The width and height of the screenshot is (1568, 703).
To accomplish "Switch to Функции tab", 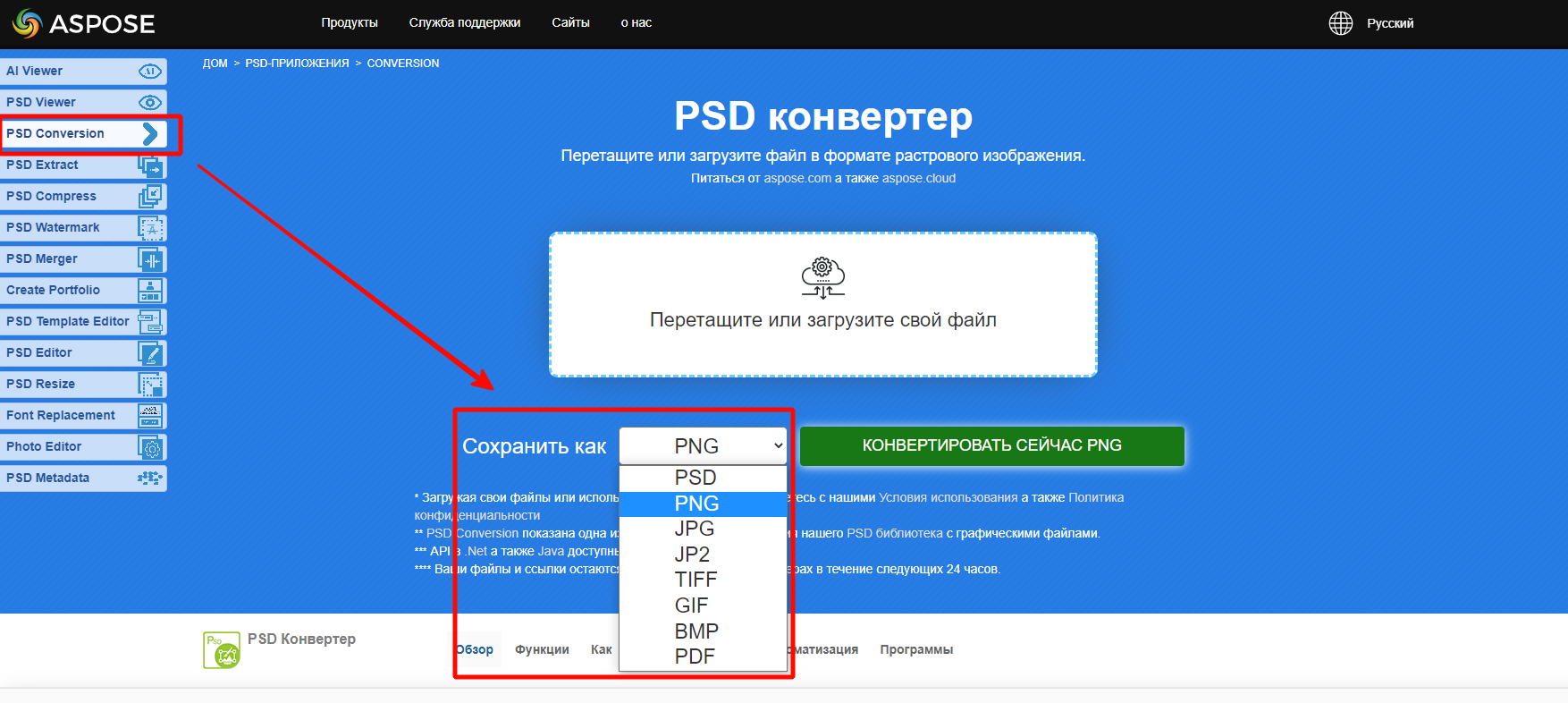I will pos(542,649).
